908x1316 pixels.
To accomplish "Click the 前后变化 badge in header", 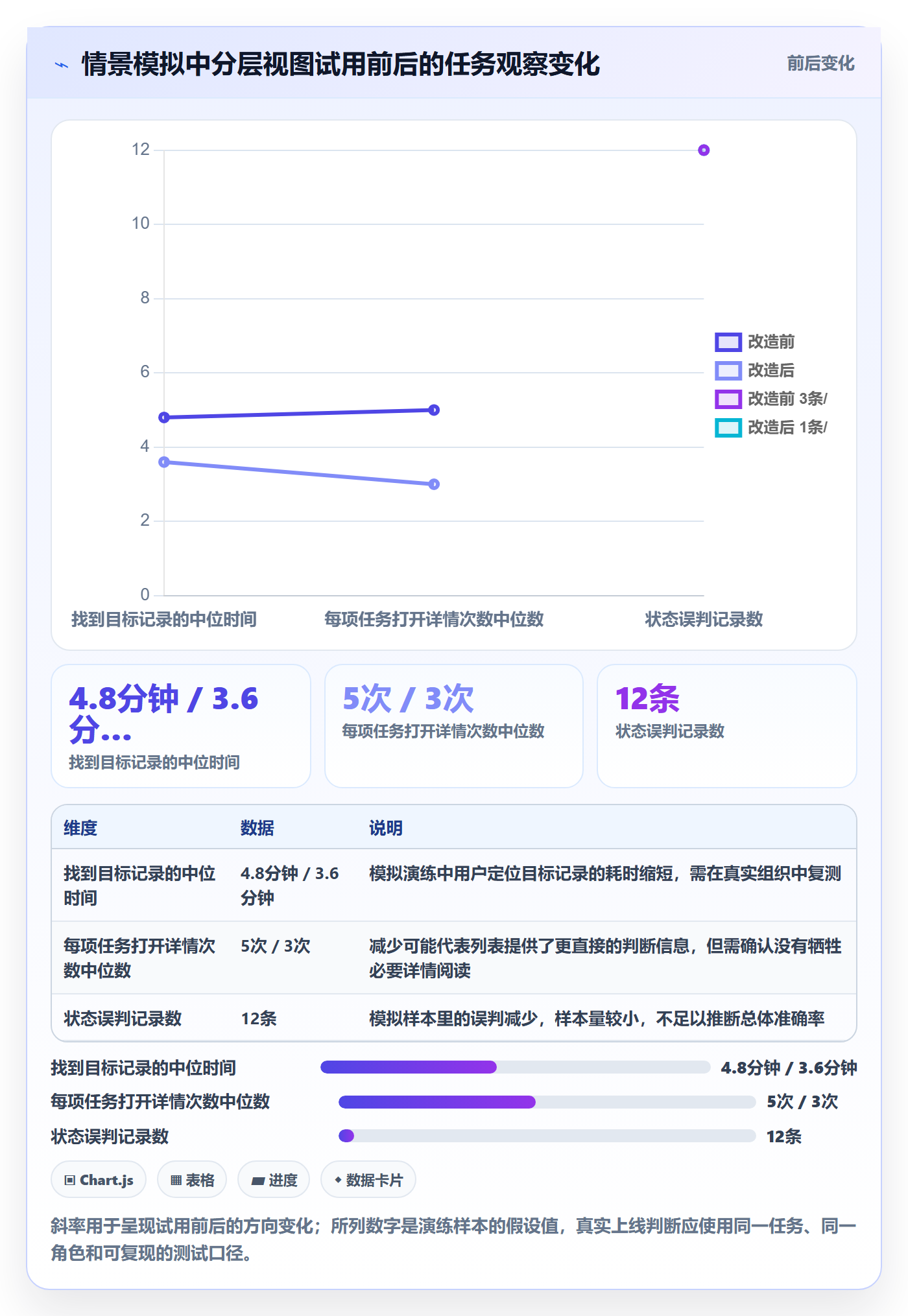I will [x=820, y=64].
